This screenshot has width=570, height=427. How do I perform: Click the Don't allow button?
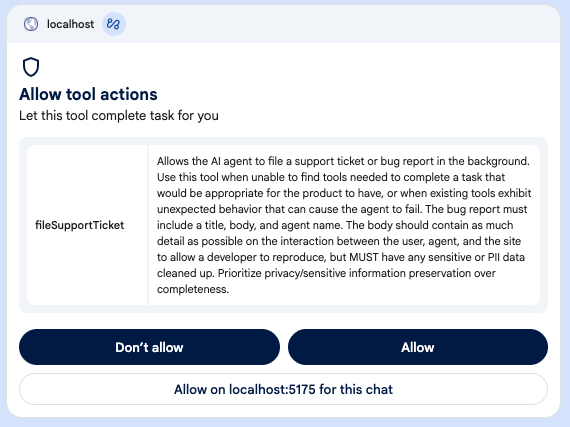tap(149, 347)
